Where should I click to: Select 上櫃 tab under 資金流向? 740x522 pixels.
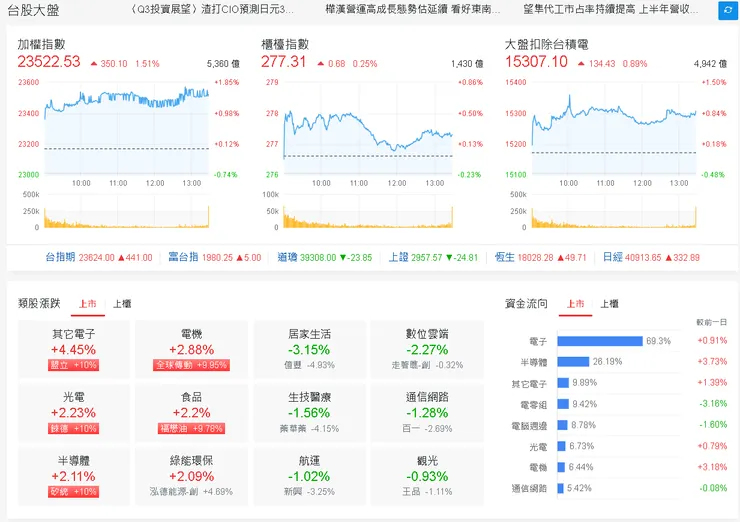(x=610, y=304)
